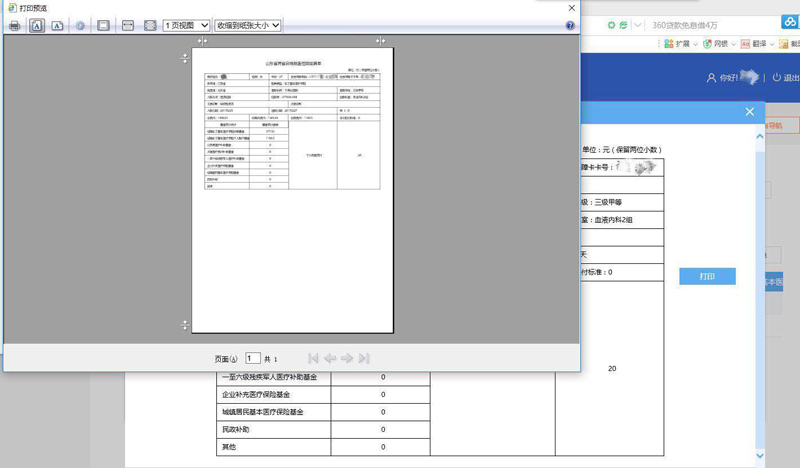Go to first page arrow
This screenshot has width=800, height=468.
(313, 358)
